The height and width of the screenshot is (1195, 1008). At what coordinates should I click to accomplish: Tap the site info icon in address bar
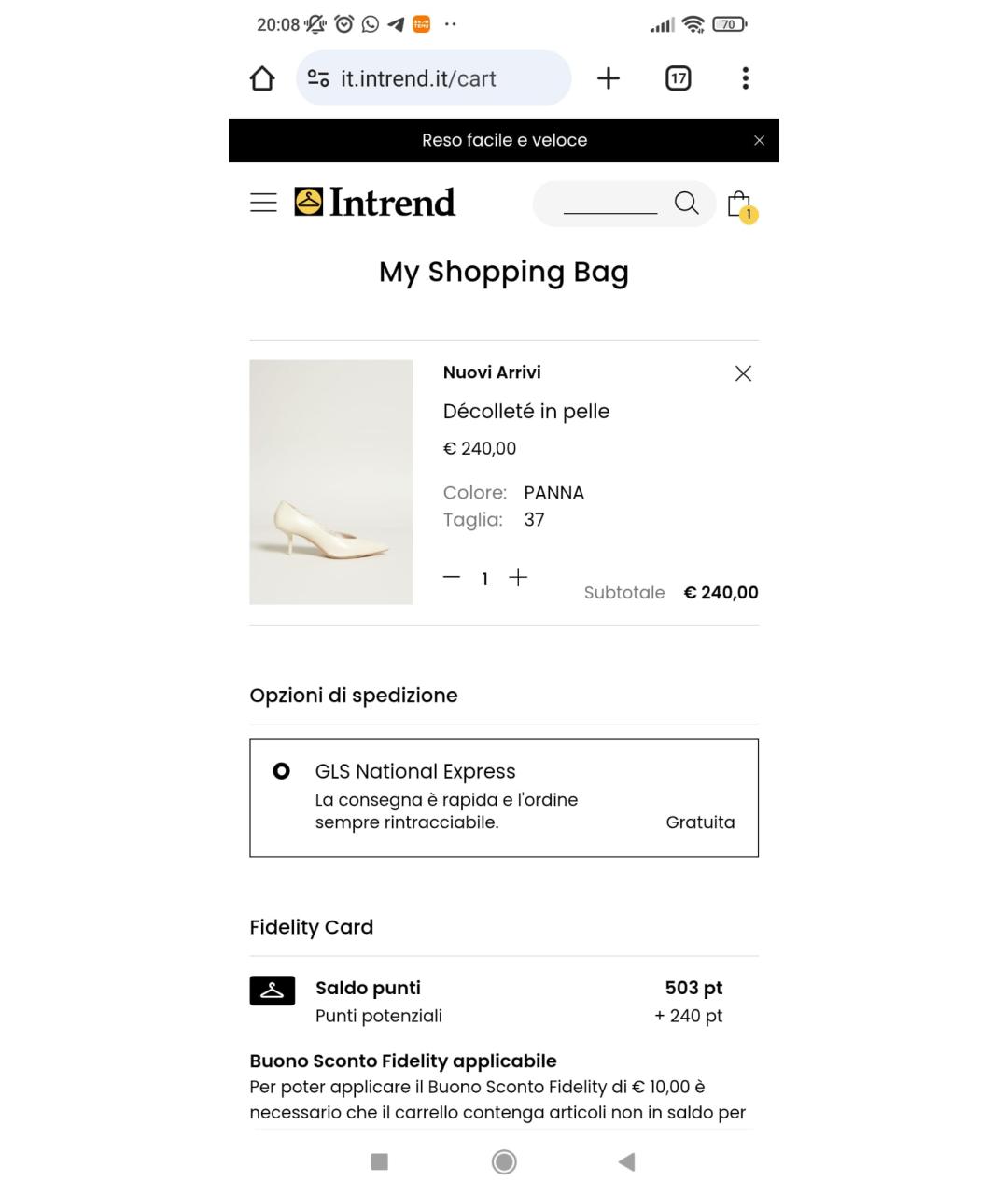[318, 78]
